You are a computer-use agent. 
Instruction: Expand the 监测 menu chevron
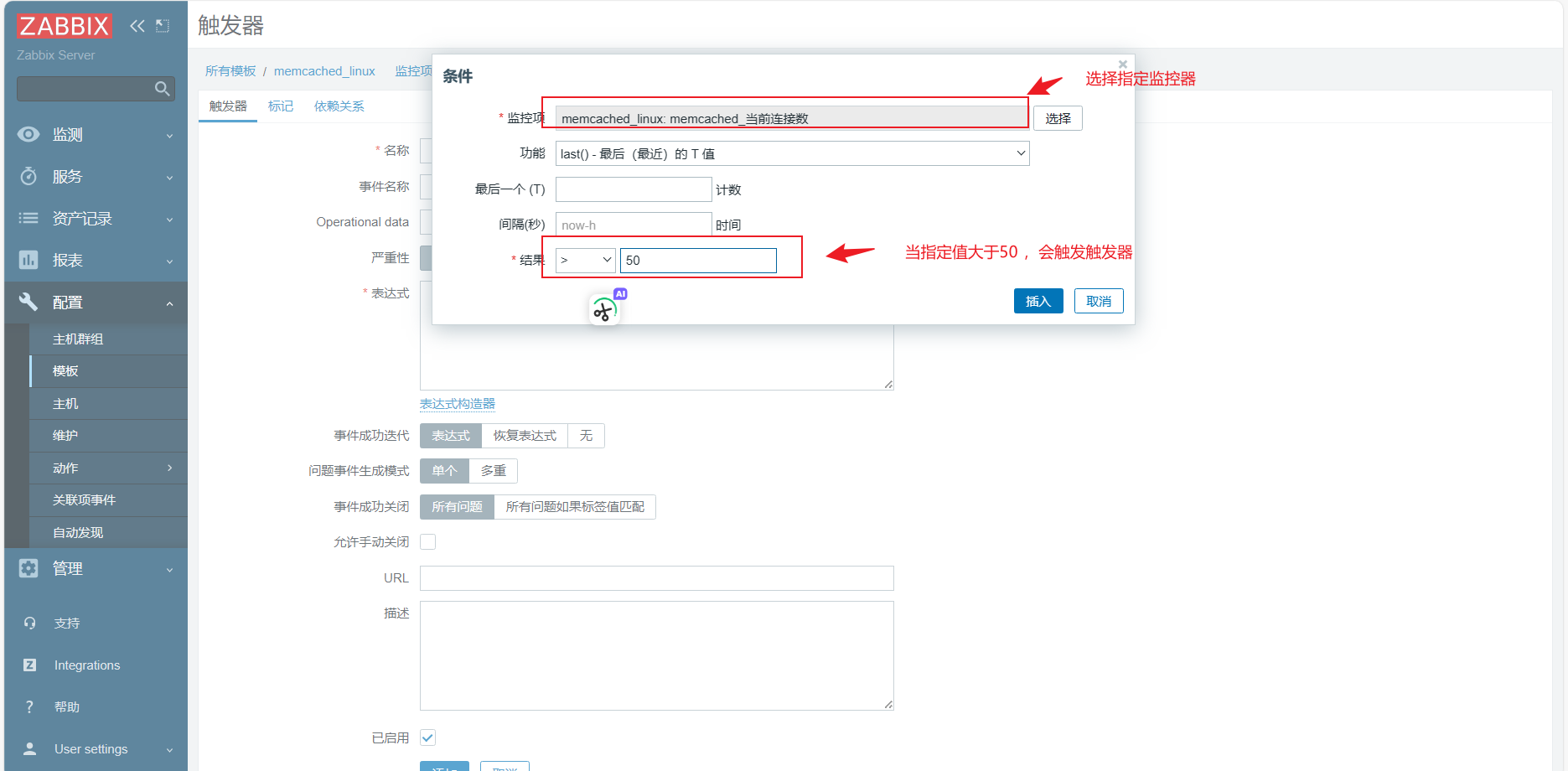170,136
